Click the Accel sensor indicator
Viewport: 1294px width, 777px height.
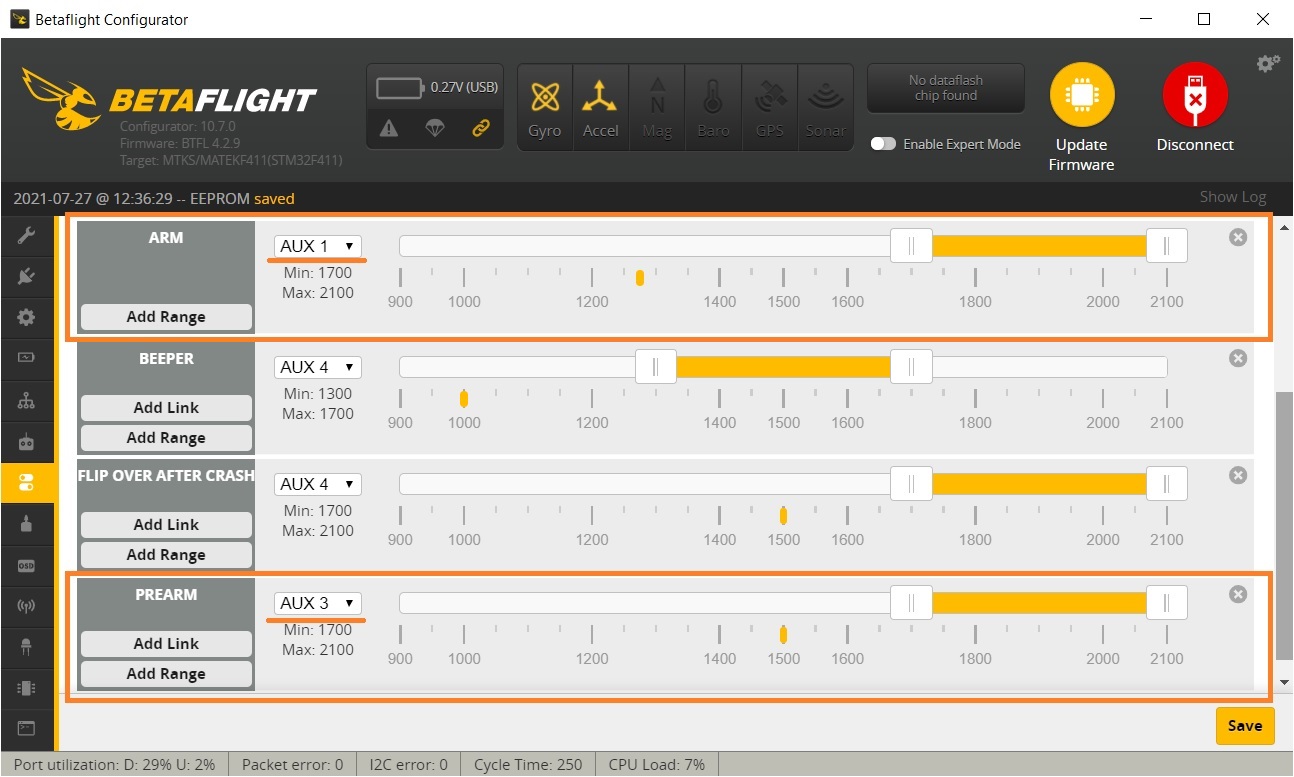coord(600,107)
